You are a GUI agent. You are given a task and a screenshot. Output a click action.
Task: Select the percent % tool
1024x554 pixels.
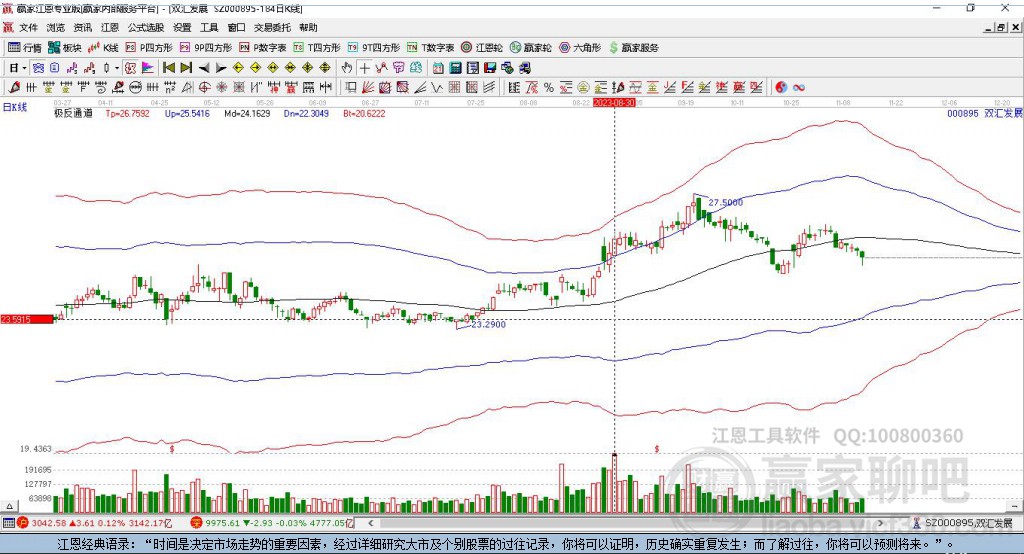pos(549,87)
